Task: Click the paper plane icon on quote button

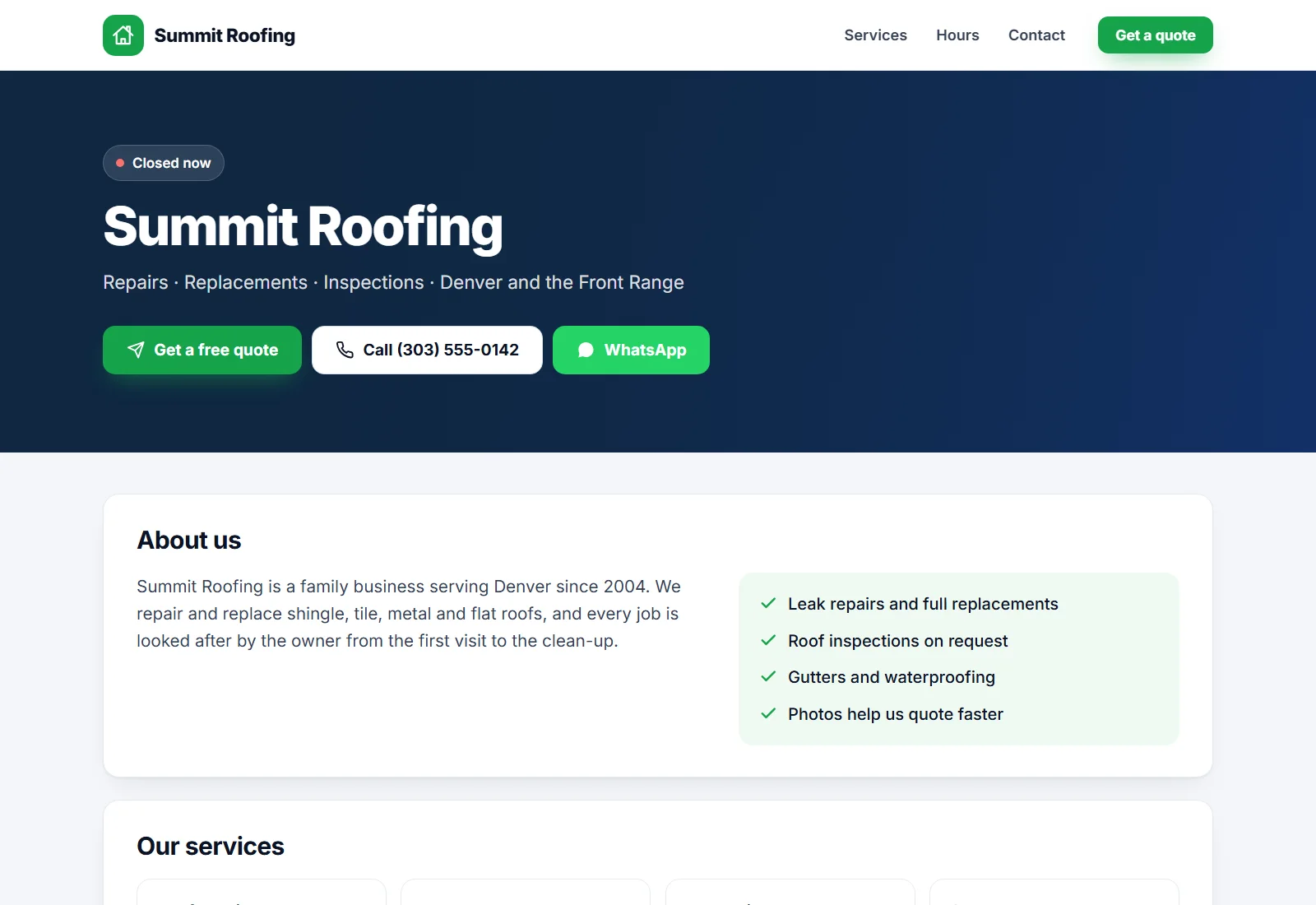Action: pos(136,350)
